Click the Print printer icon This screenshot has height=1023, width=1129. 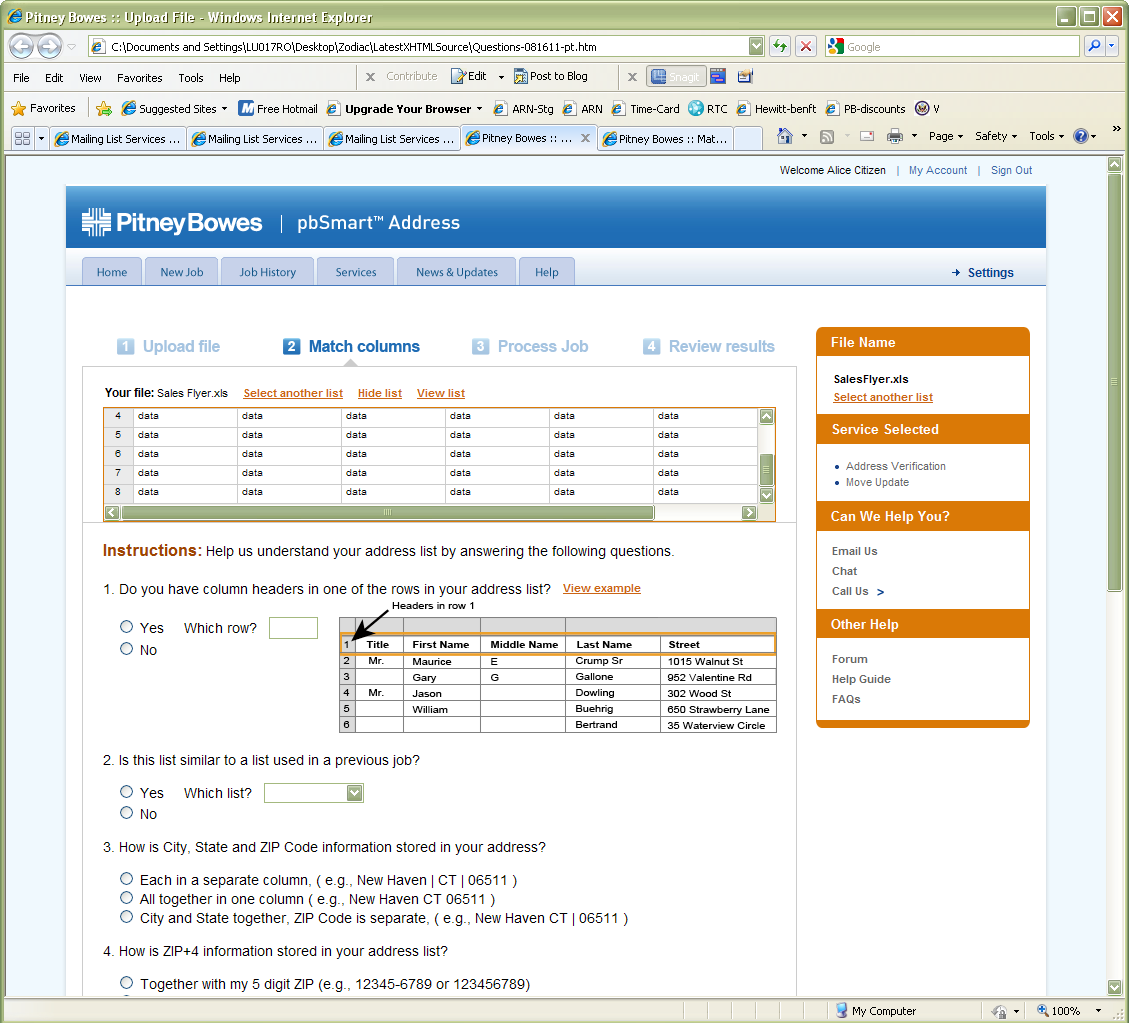[x=895, y=136]
